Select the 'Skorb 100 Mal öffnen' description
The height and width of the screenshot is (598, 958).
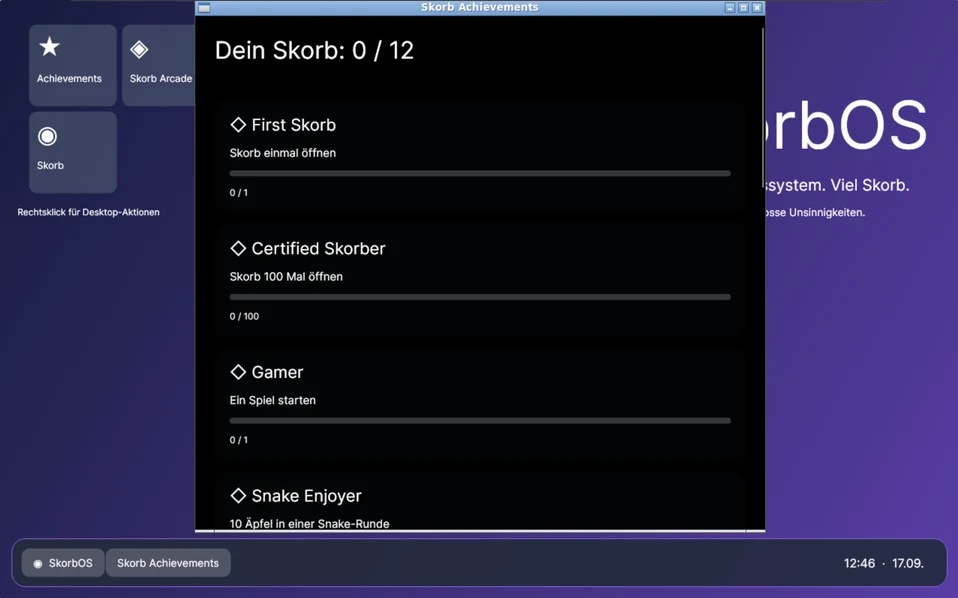286,276
